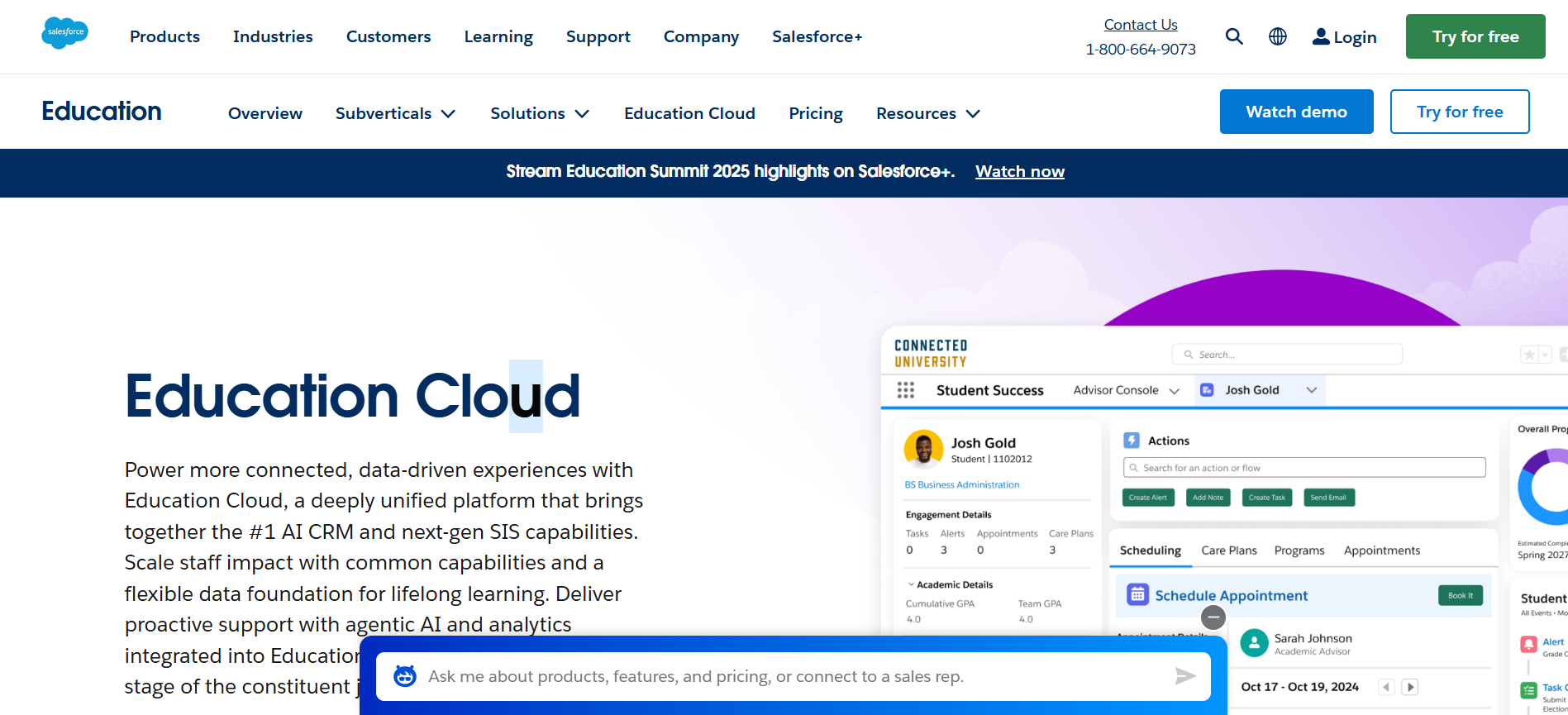Expand the Subverticals menu
This screenshot has height=715, width=1568.
[x=395, y=113]
